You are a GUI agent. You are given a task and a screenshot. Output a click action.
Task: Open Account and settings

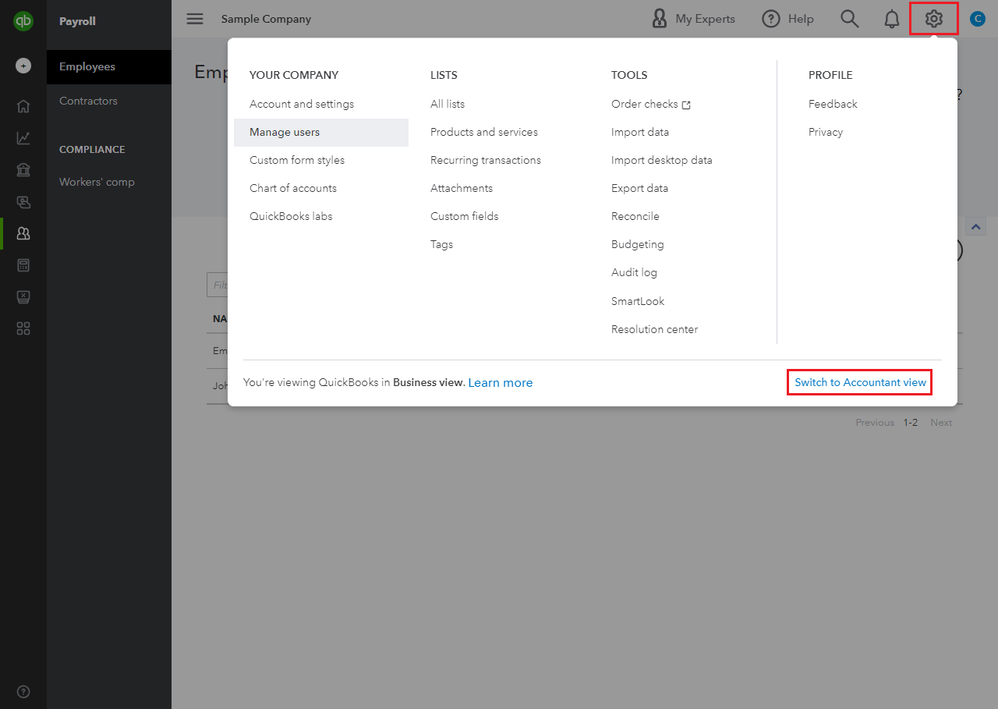(302, 104)
